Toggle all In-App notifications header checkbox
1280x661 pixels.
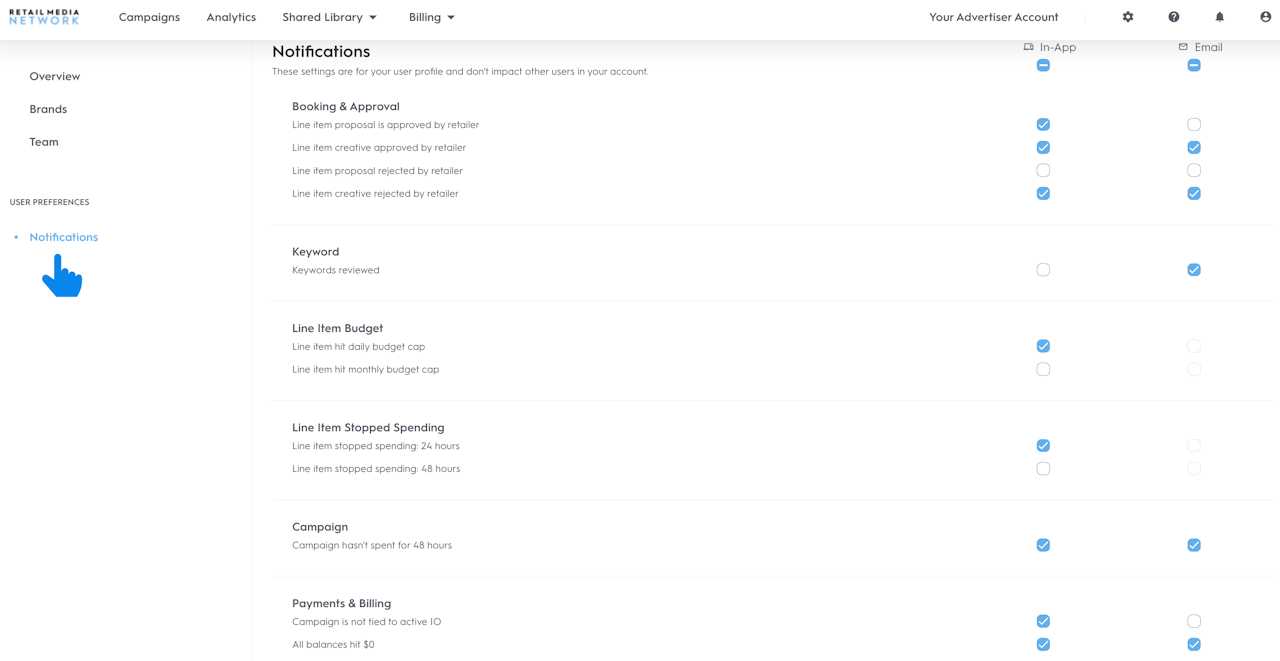[x=1043, y=66]
